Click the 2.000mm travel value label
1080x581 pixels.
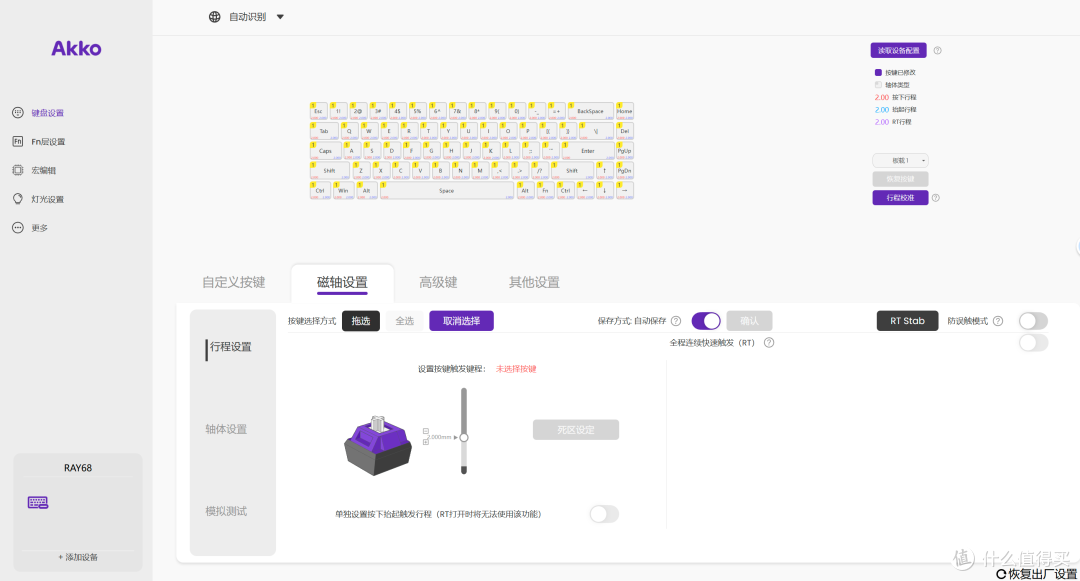tap(441, 437)
